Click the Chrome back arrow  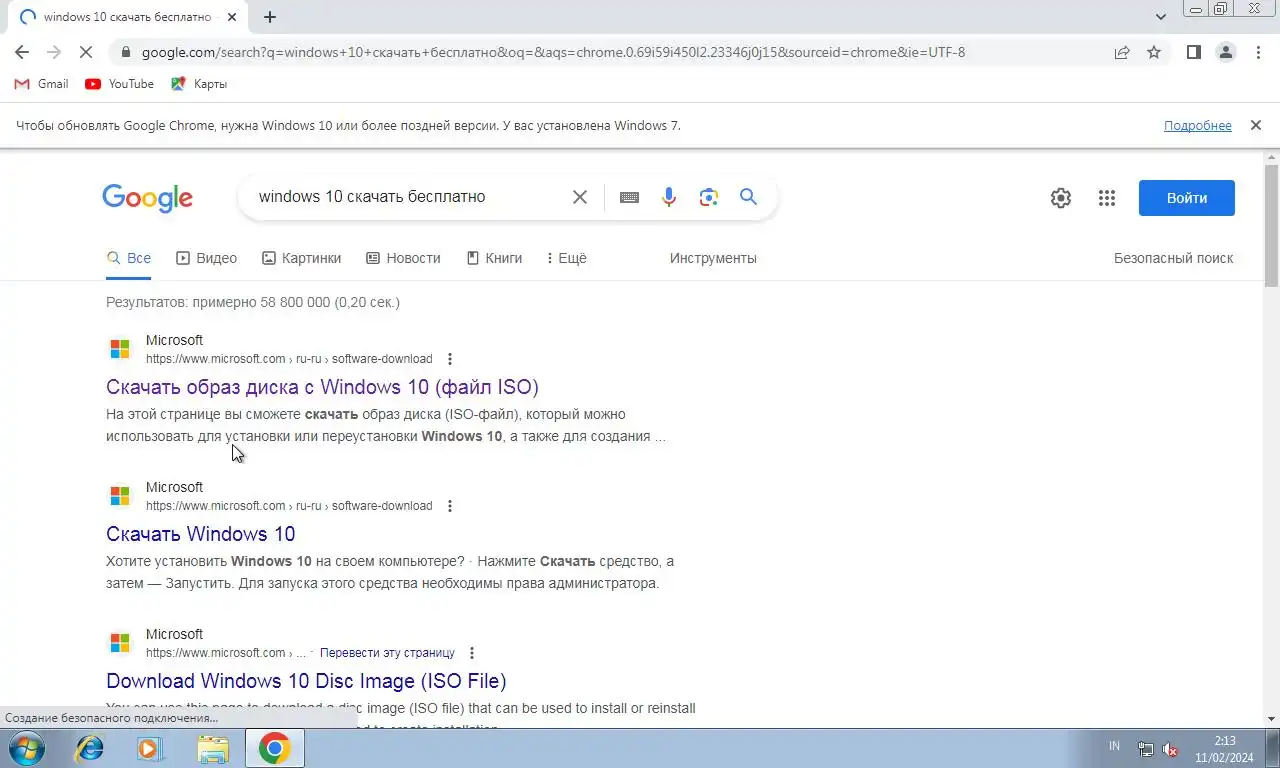point(22,52)
